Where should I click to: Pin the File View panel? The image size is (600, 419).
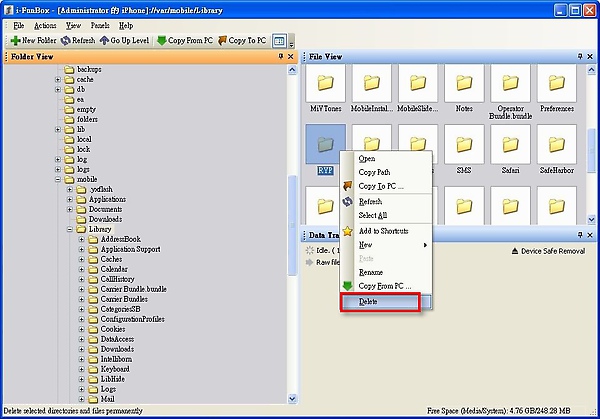tap(579, 57)
